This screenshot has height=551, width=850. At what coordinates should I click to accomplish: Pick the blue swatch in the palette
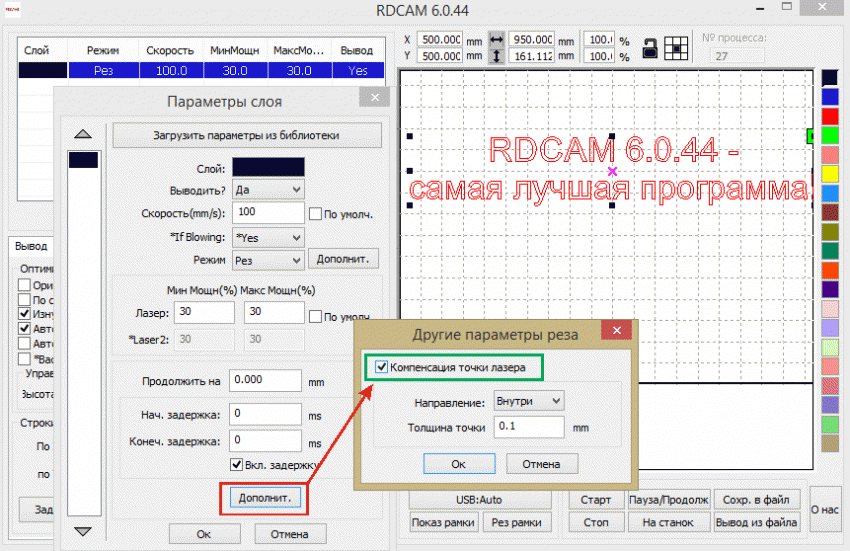[x=830, y=97]
